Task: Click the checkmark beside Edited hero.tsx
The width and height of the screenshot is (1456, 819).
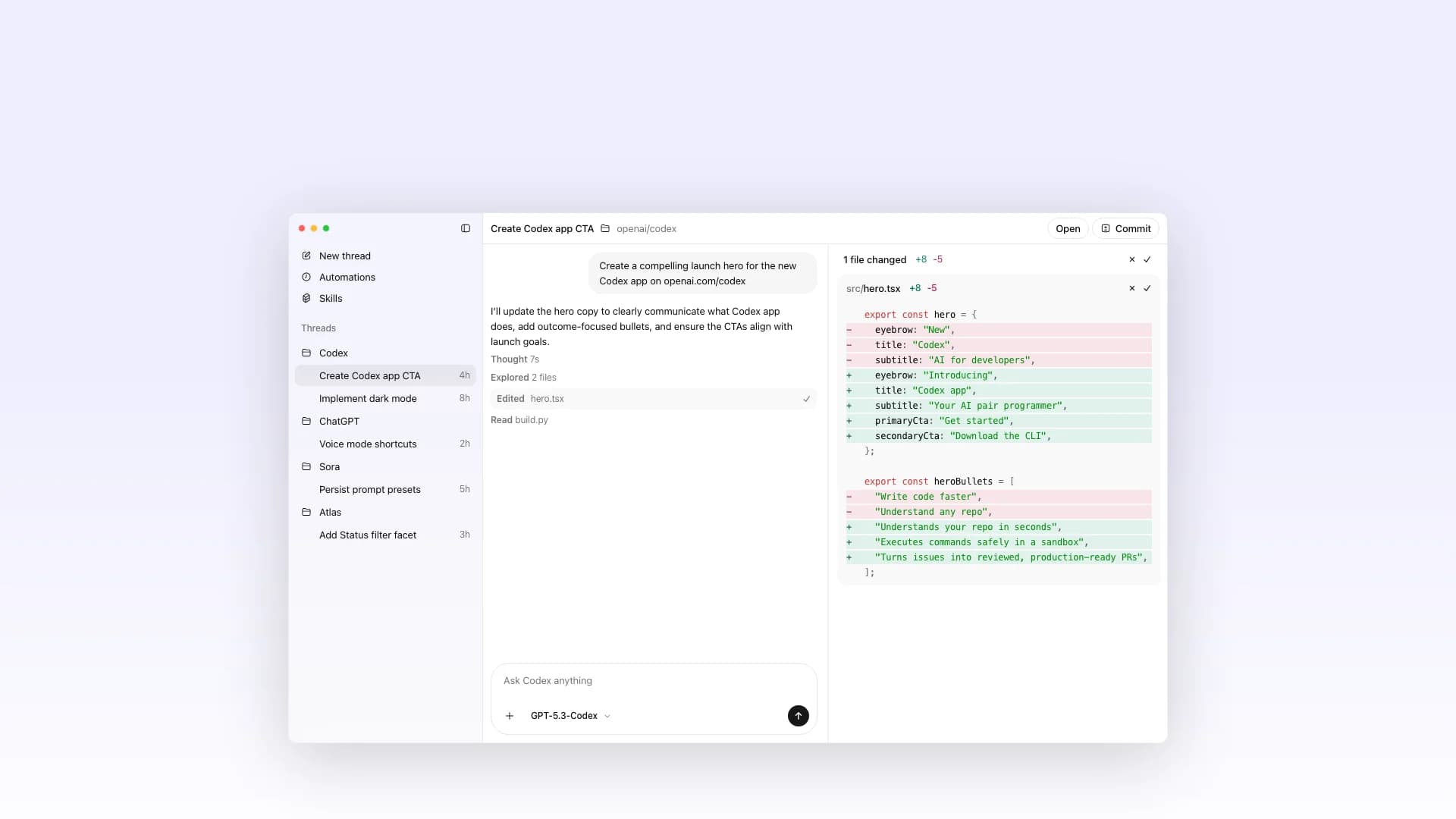Action: (806, 398)
